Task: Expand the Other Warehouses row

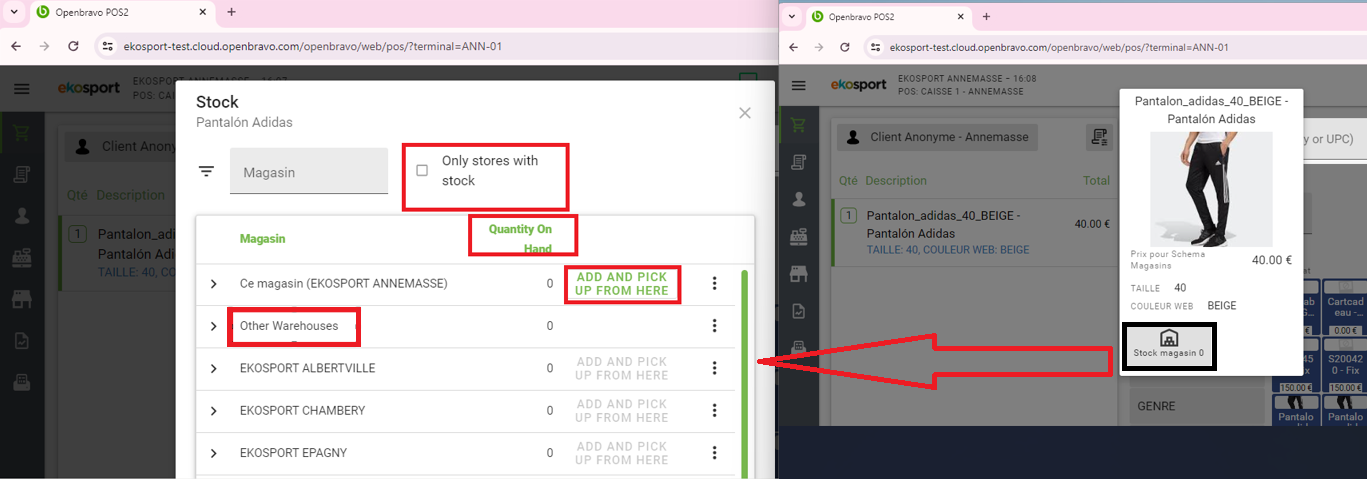Action: pyautogui.click(x=214, y=326)
